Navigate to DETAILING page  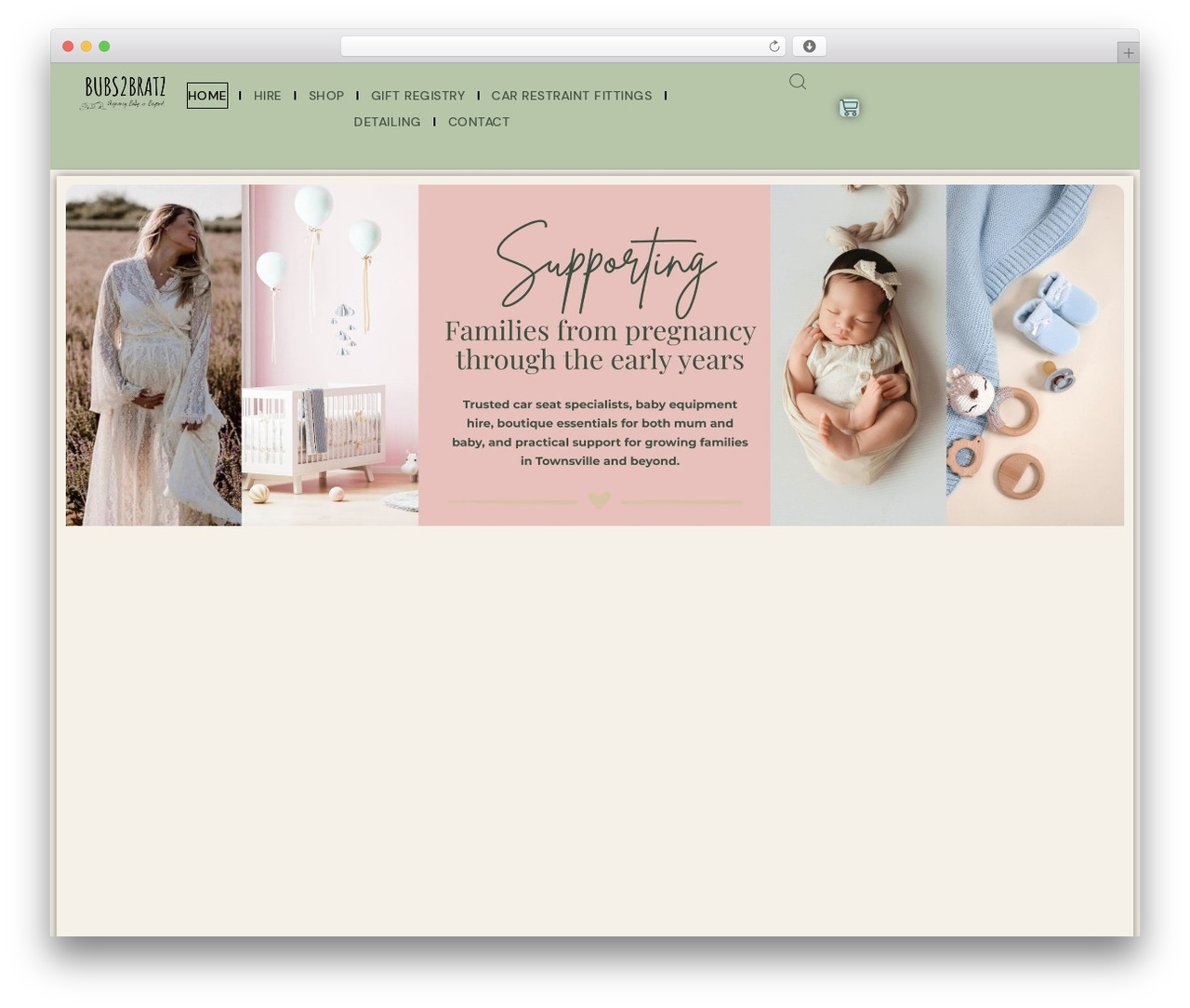(x=387, y=122)
